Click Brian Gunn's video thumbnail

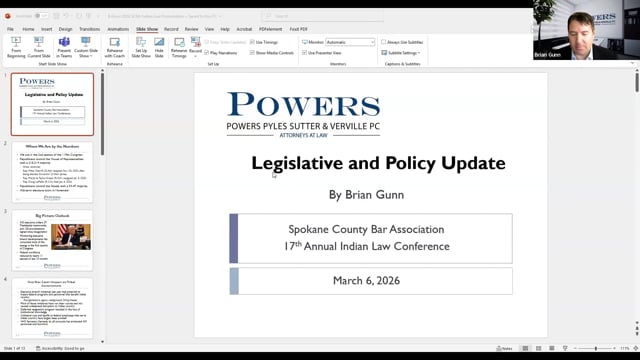tap(587, 30)
